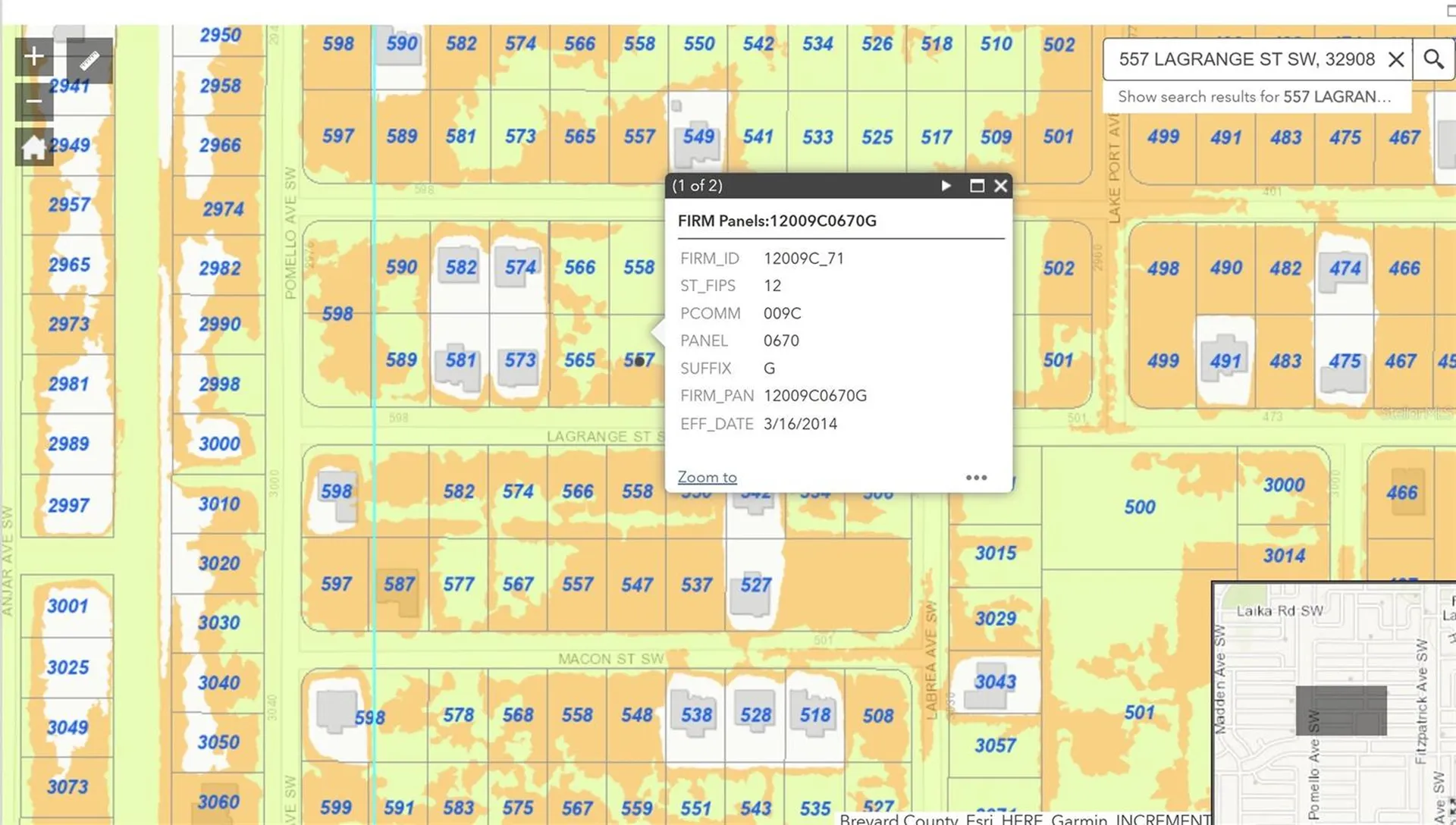Click parcel labeled 2950

(220, 36)
